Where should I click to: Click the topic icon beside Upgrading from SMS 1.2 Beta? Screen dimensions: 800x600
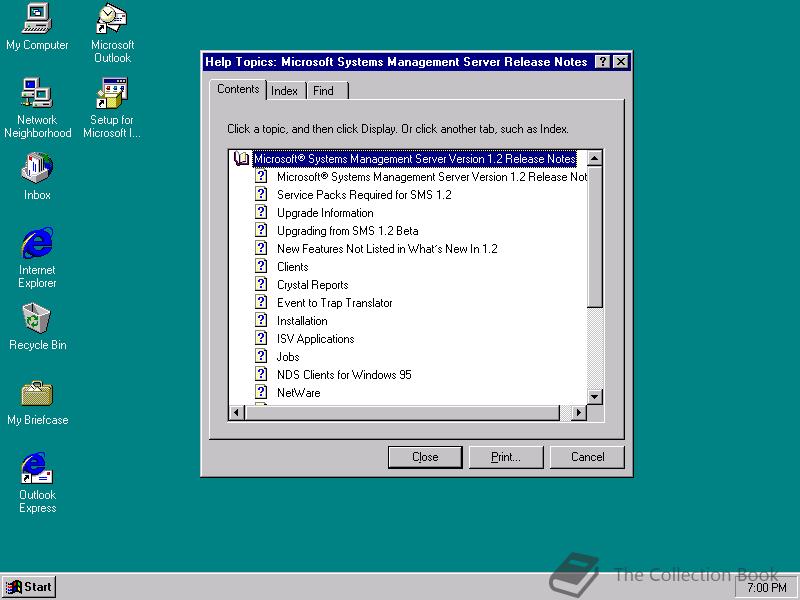point(261,230)
